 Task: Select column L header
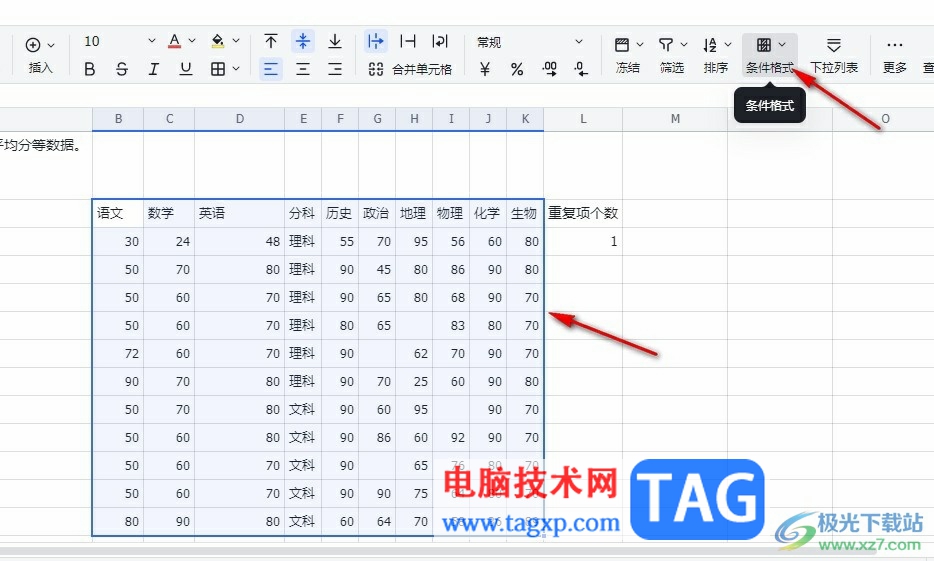[x=583, y=119]
